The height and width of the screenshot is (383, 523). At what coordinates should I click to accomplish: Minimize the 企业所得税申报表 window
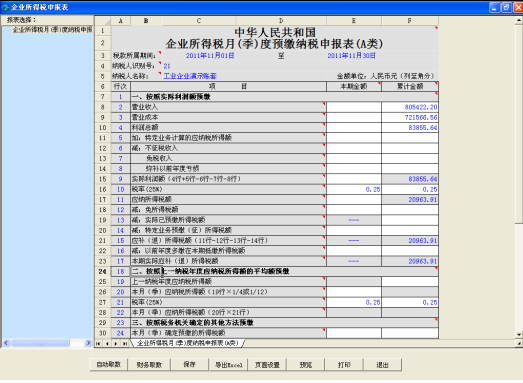point(495,7)
